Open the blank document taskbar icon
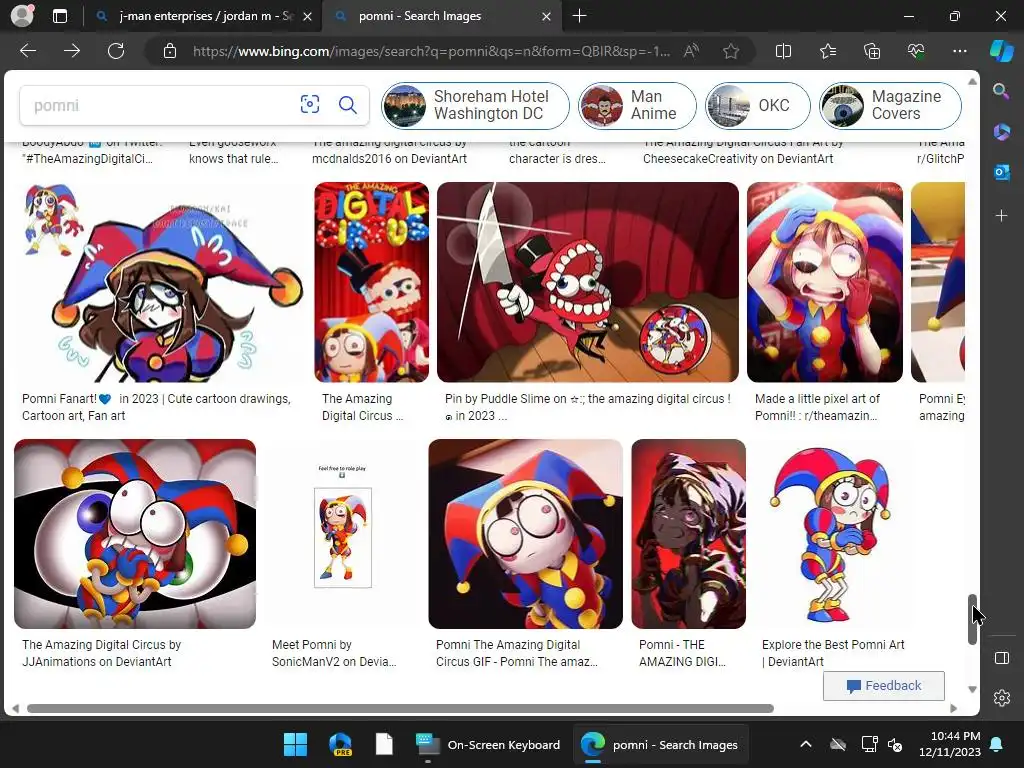1024x768 pixels. 384,744
